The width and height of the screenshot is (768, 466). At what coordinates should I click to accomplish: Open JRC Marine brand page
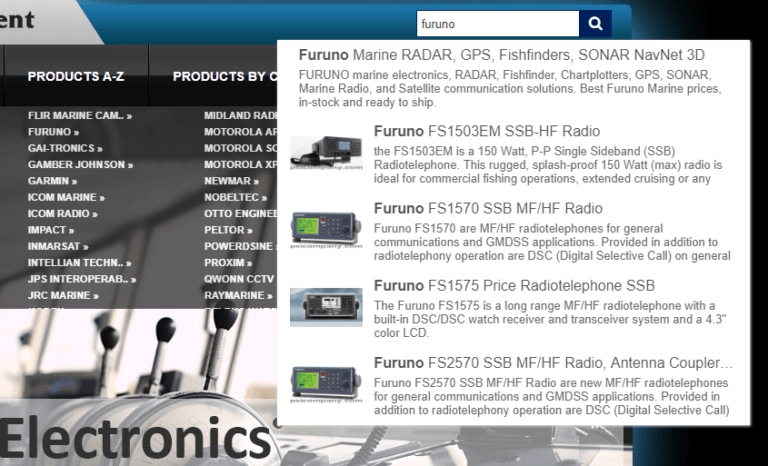pyautogui.click(x=62, y=296)
